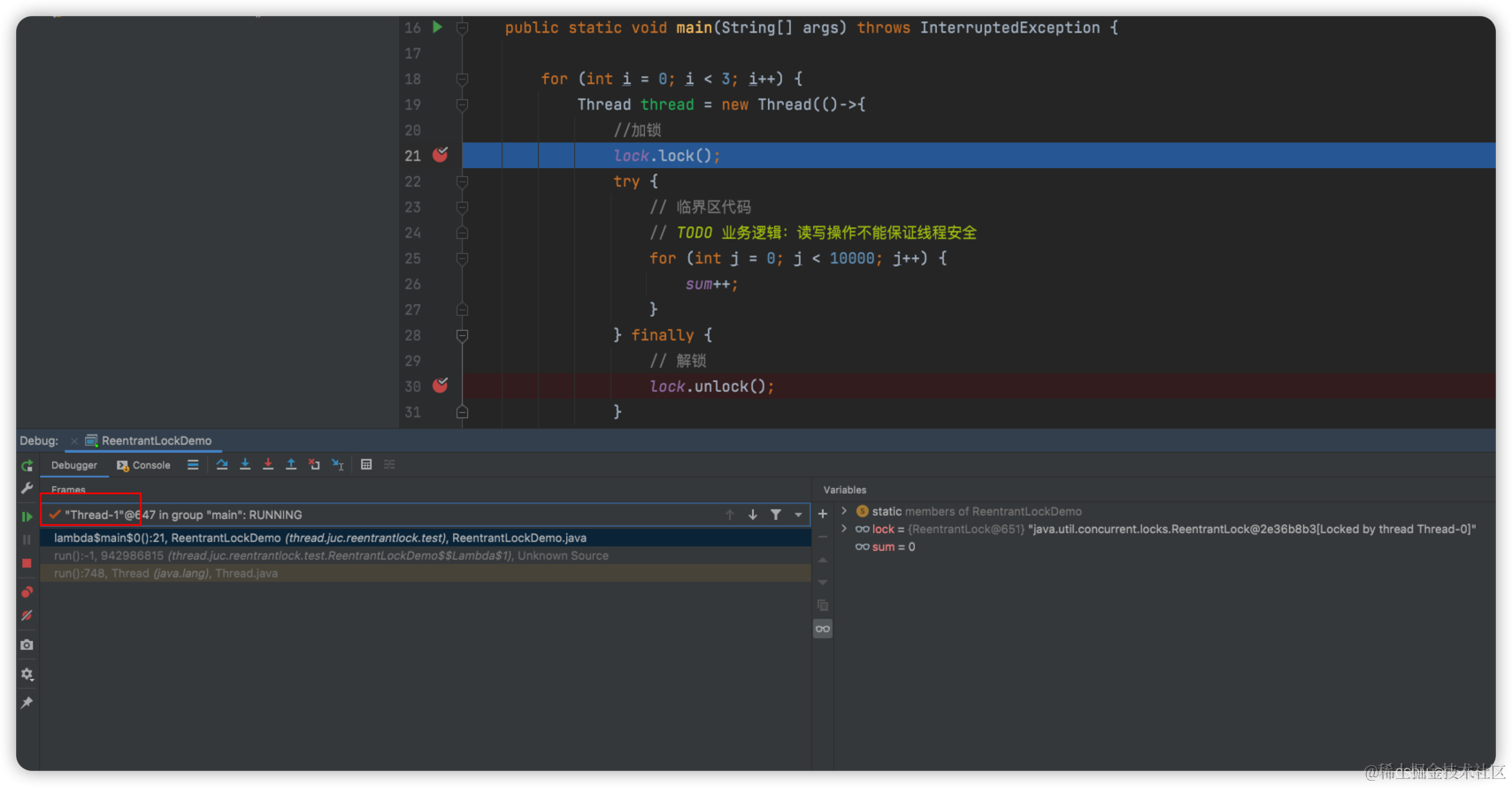Screen dimensions: 1512x787
Task: Click Variables panel header
Action: 845,490
